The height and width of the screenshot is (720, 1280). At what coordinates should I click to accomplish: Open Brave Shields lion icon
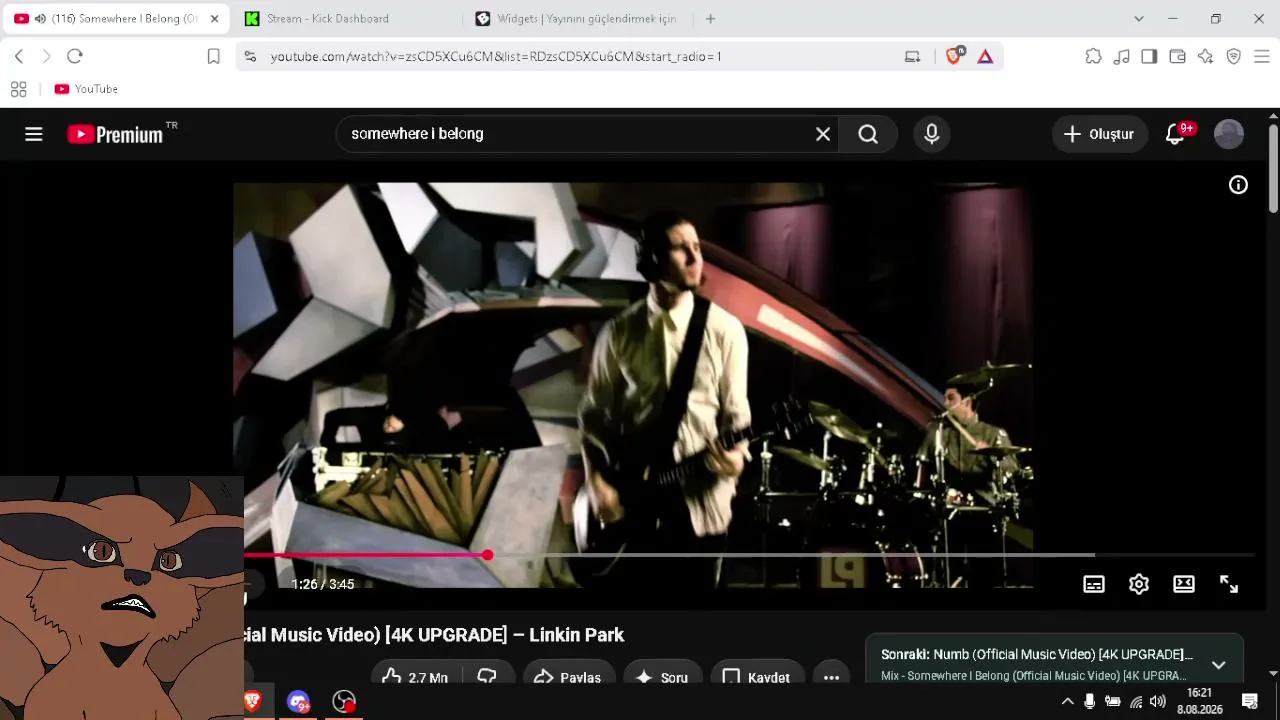pos(955,56)
